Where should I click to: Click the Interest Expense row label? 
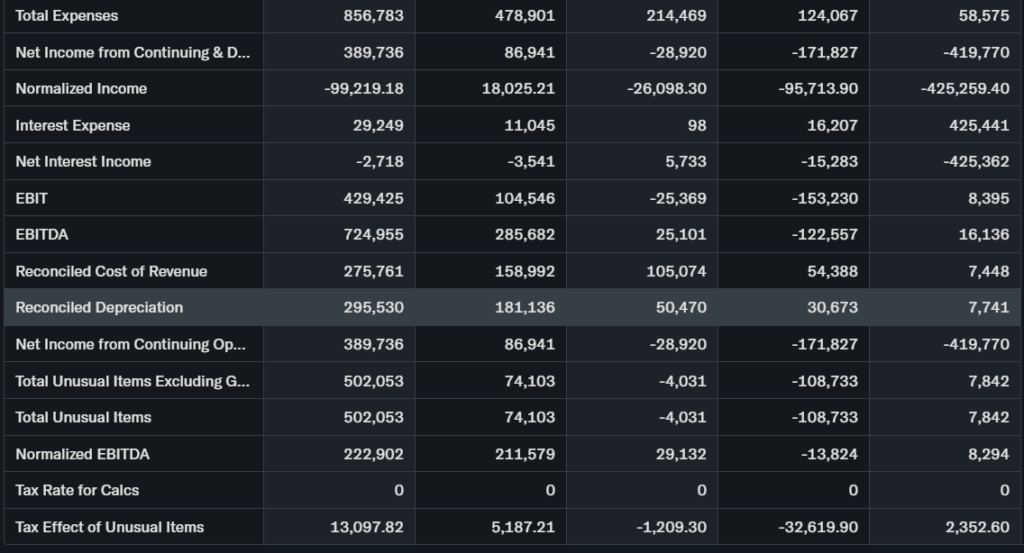(x=73, y=125)
